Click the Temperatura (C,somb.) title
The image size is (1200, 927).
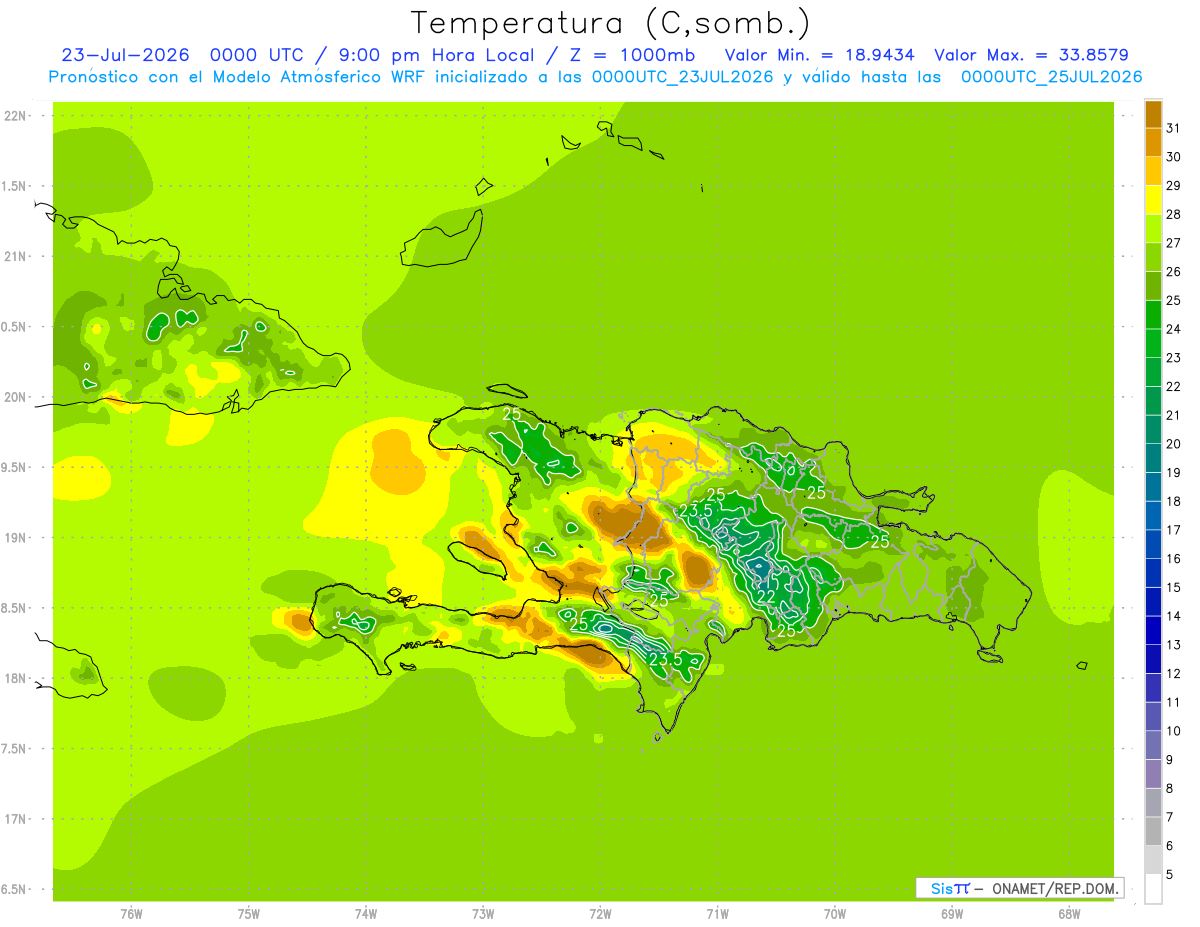pyautogui.click(x=610, y=22)
